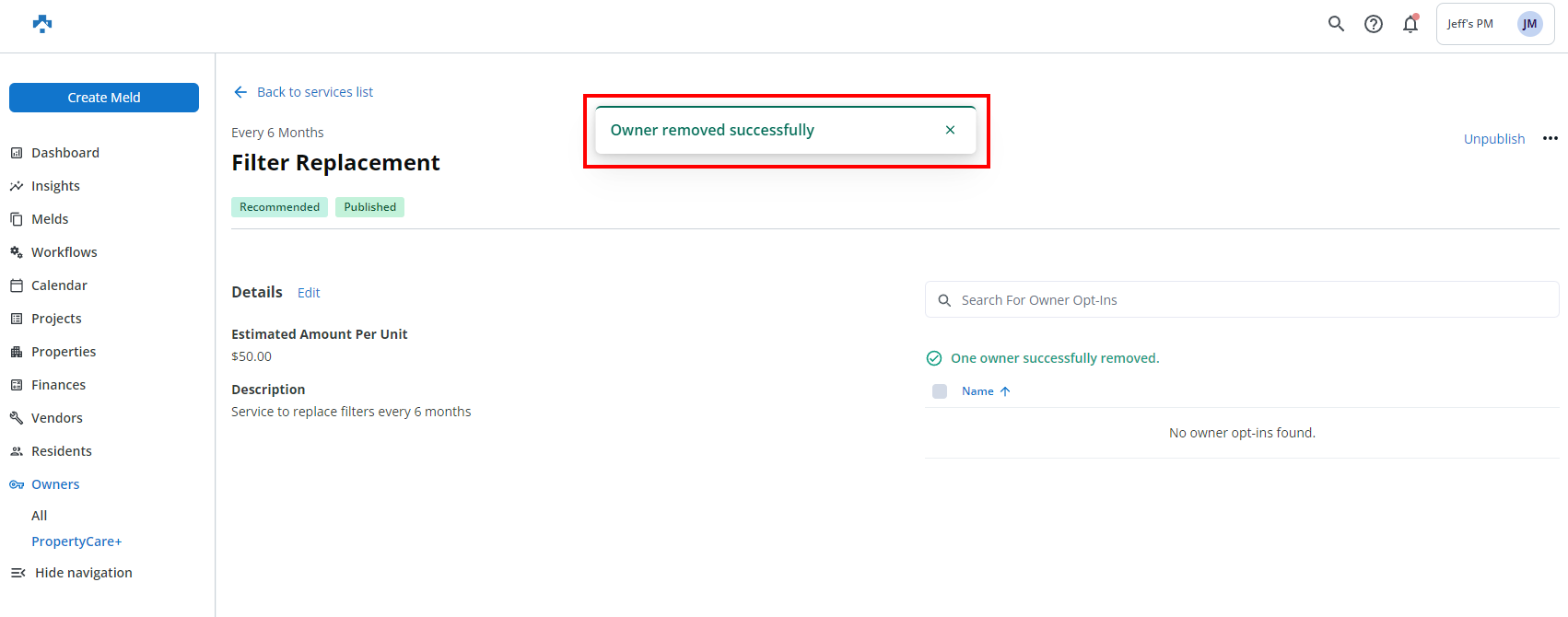The image size is (1568, 617).
Task: Open the three-dot more options menu
Action: 1550,138
